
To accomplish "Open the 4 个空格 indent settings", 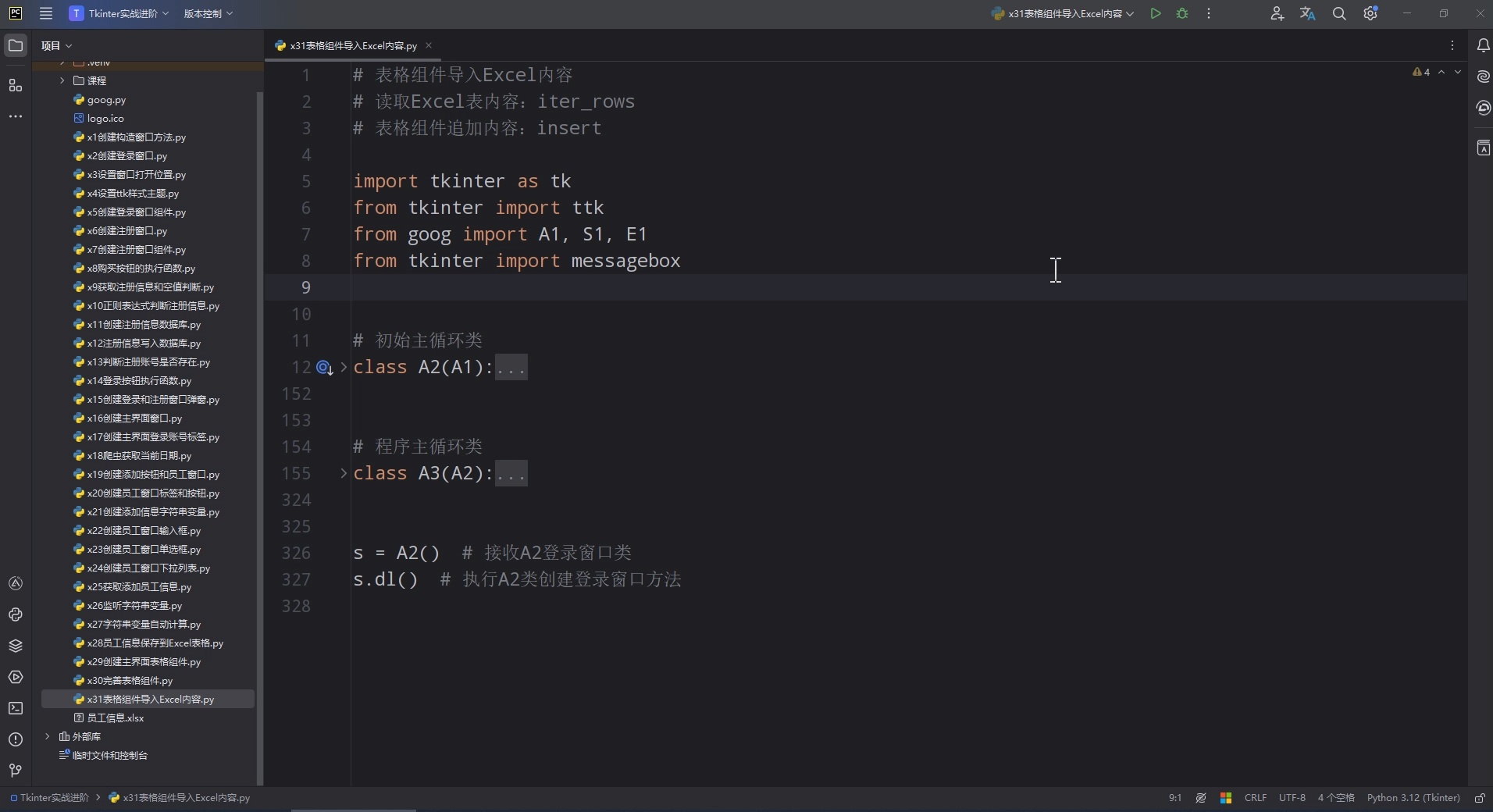I will click(1336, 798).
